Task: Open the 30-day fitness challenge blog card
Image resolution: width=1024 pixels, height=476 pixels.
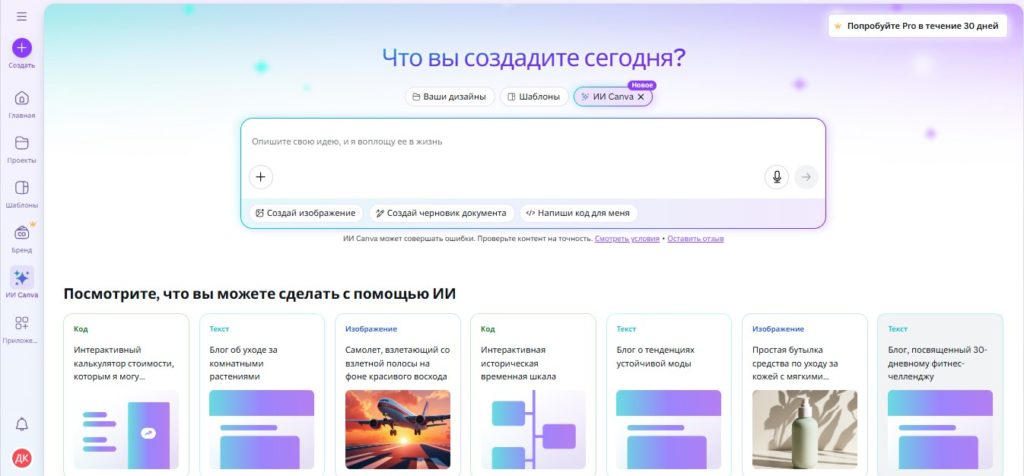Action: [940, 395]
